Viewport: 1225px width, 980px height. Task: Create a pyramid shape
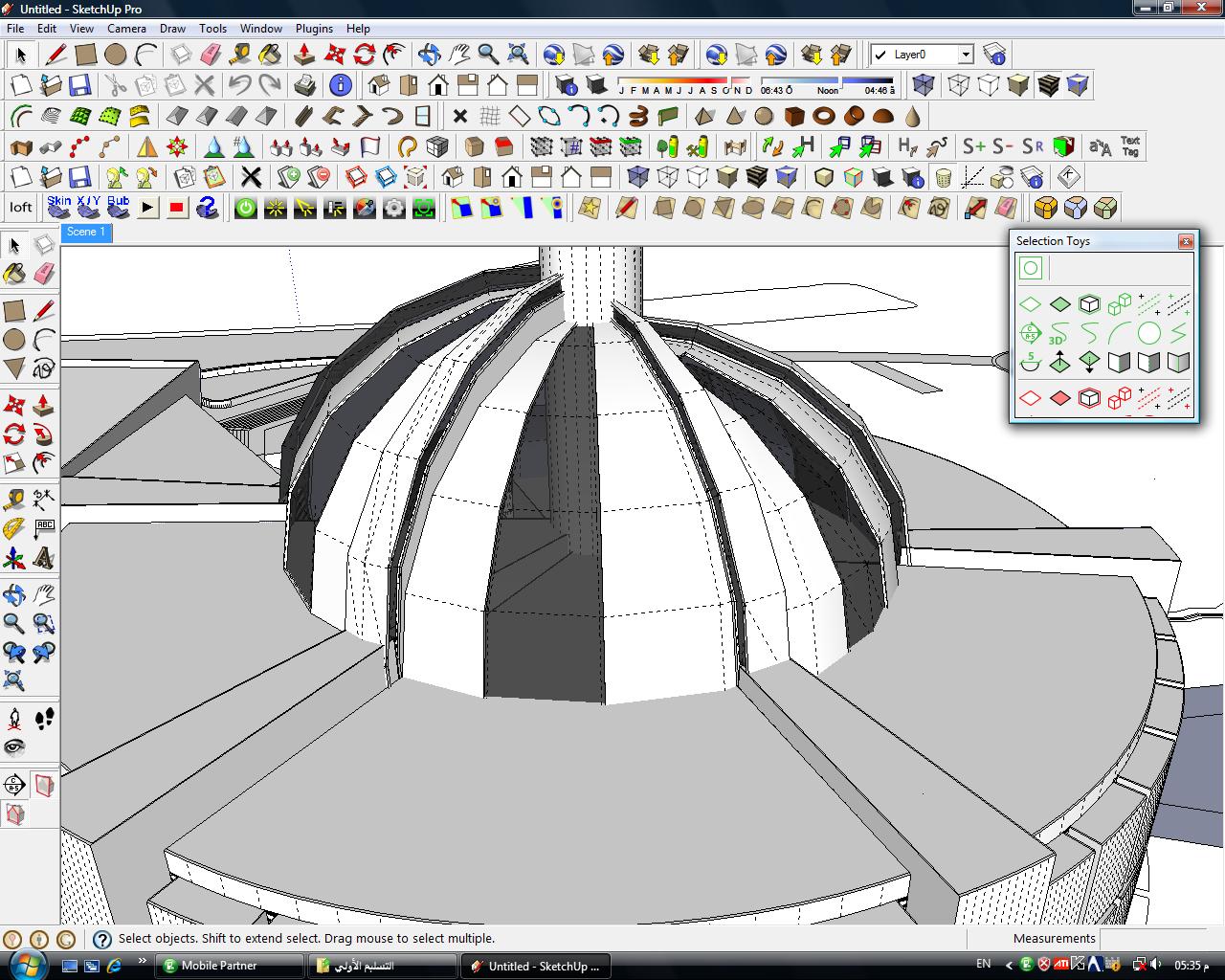click(704, 117)
